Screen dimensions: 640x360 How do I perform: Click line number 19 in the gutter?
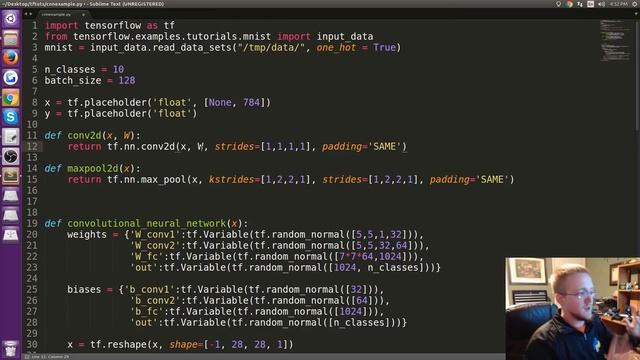pyautogui.click(x=32, y=223)
